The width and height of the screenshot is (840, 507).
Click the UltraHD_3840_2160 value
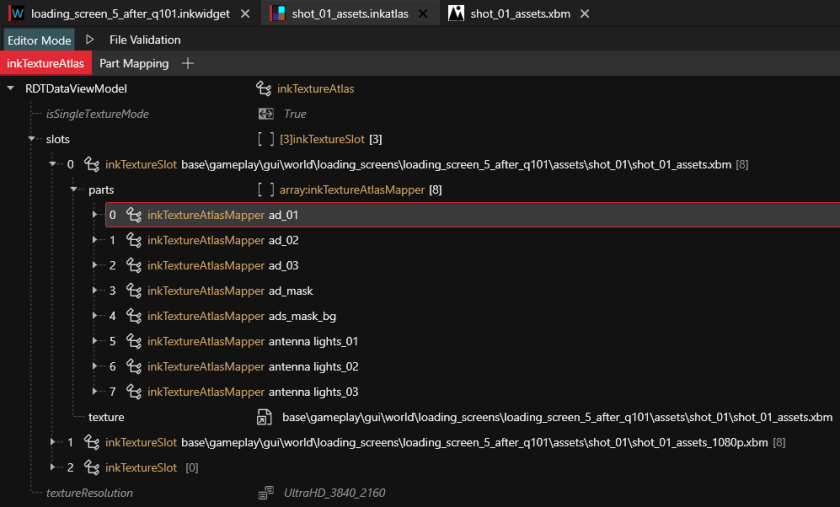[334, 493]
